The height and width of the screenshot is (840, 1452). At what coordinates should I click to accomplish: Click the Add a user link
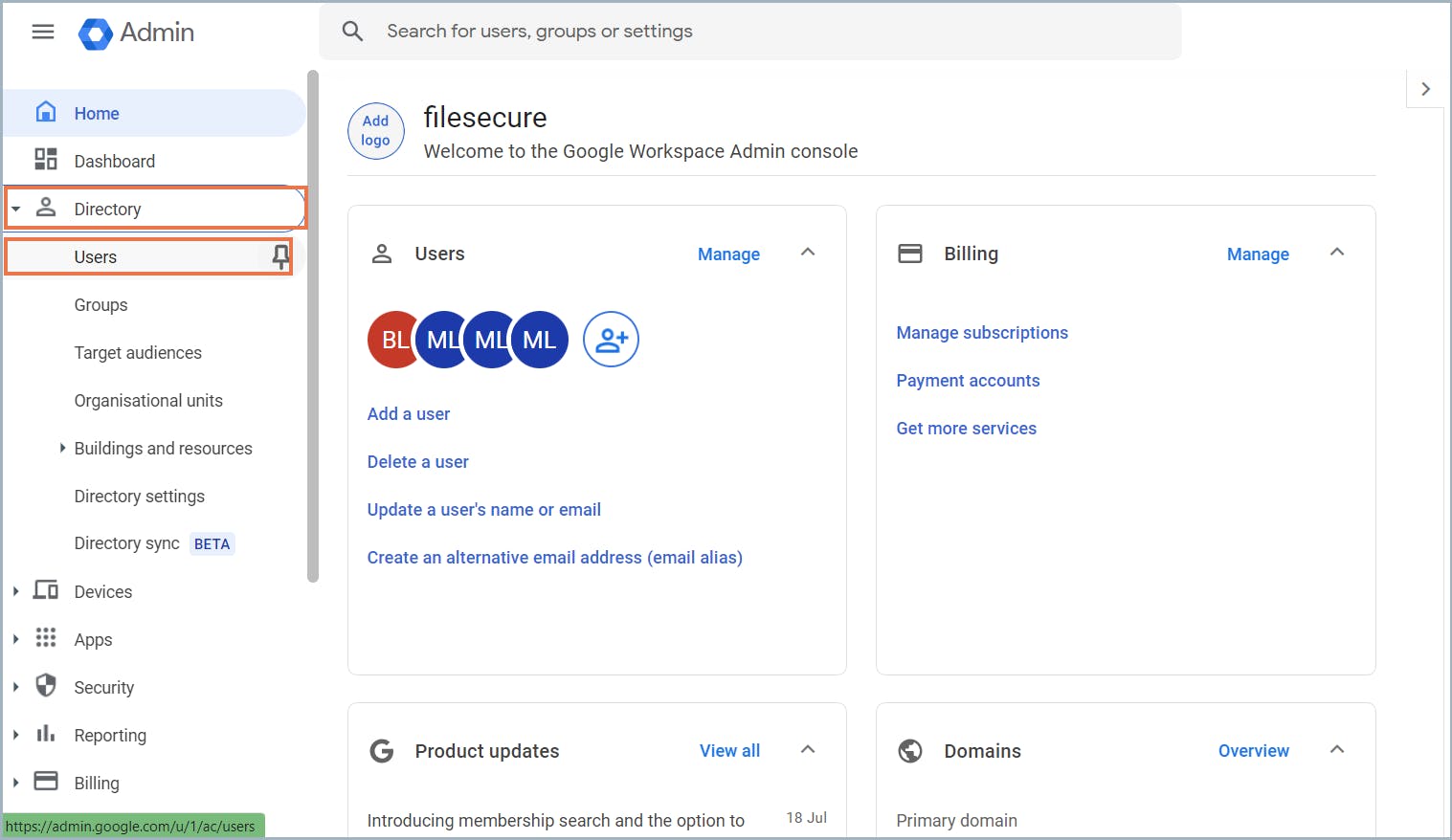click(409, 413)
